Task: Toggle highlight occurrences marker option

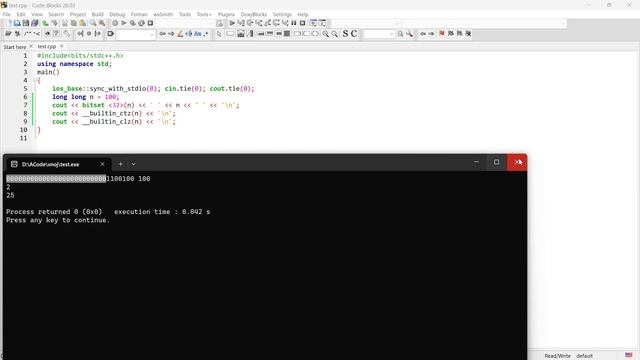Action: (180, 34)
